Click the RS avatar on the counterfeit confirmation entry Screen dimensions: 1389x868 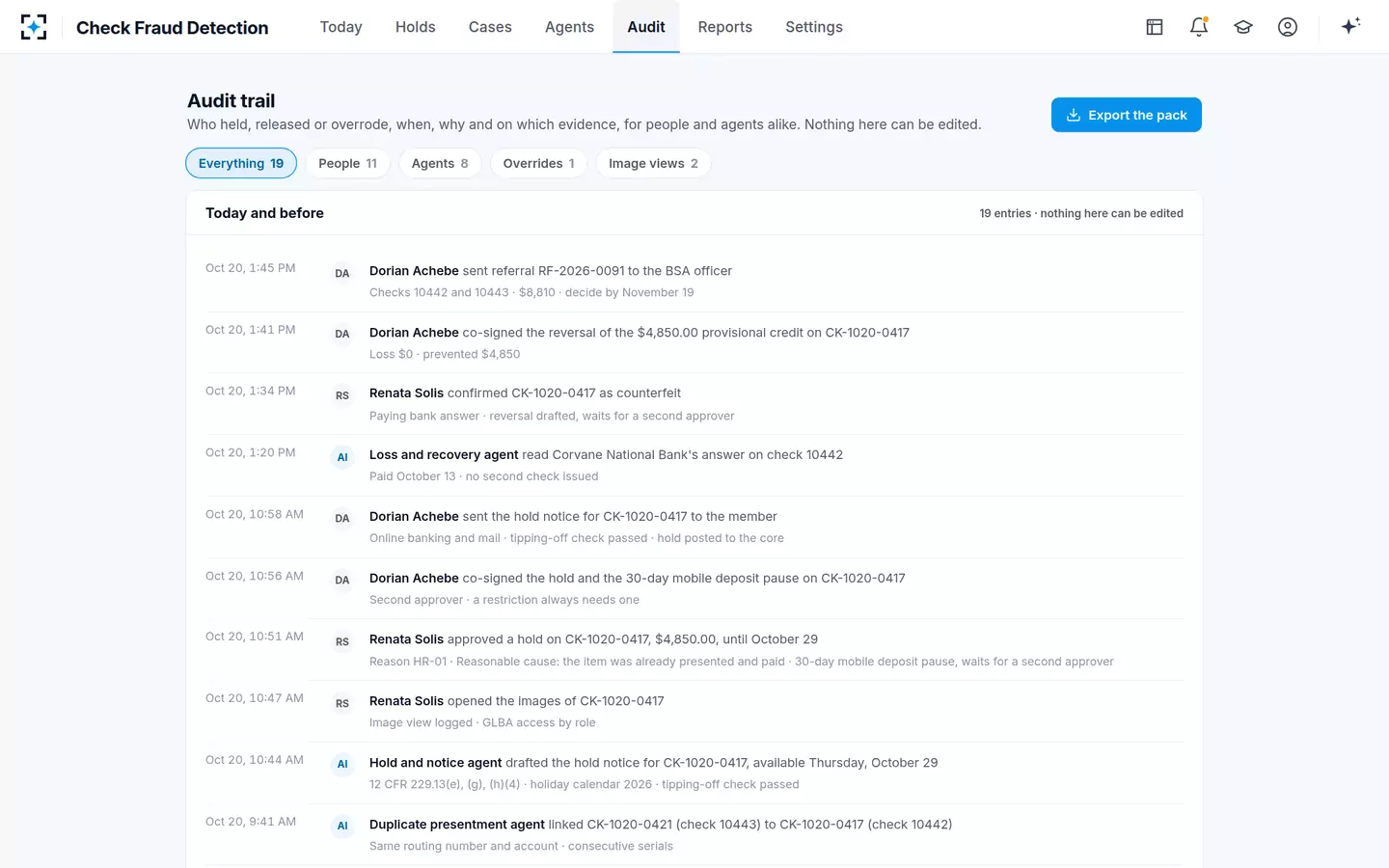tap(342, 395)
